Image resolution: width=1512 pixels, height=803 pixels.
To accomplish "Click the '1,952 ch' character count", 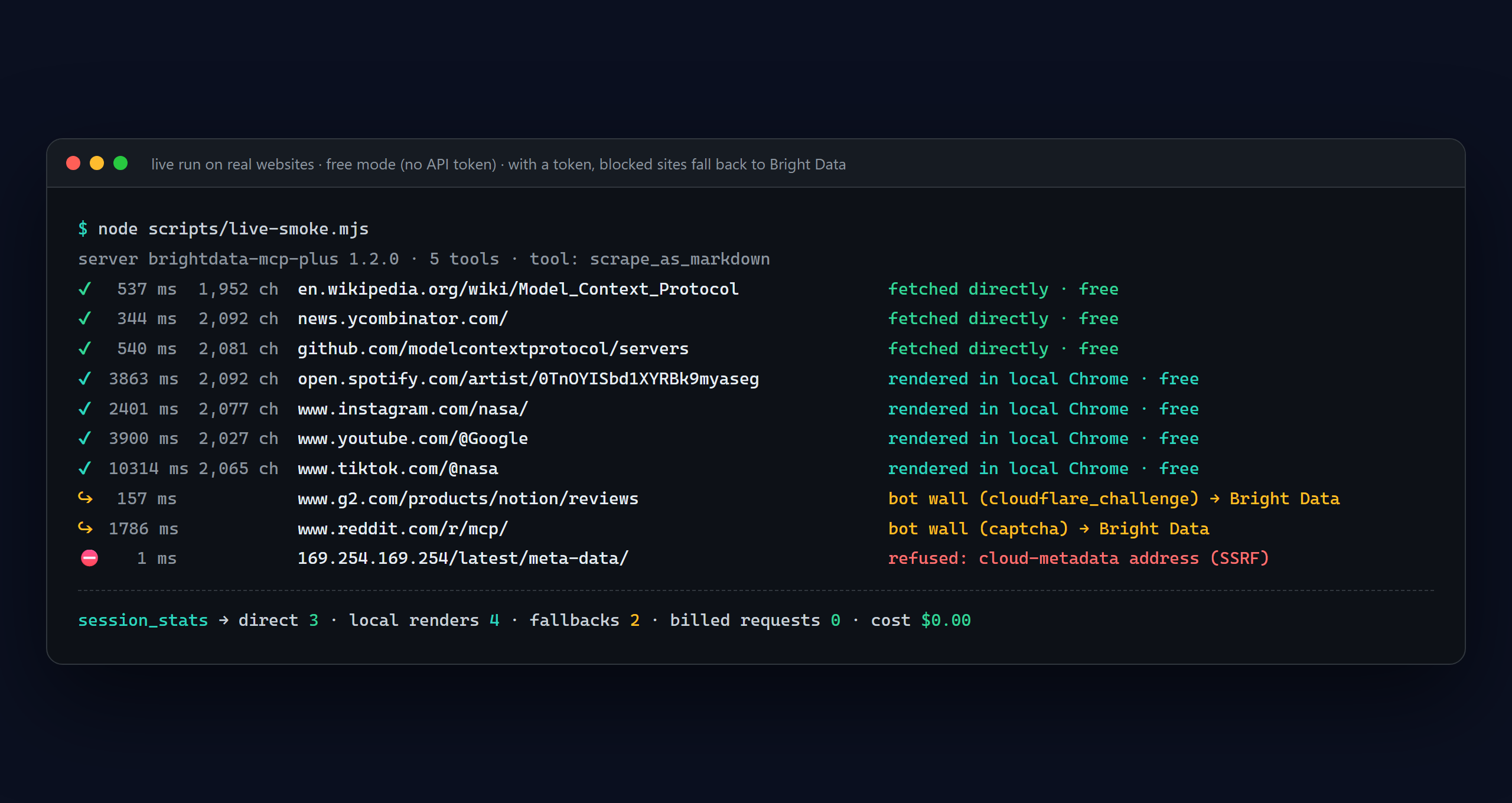I will tap(238, 289).
